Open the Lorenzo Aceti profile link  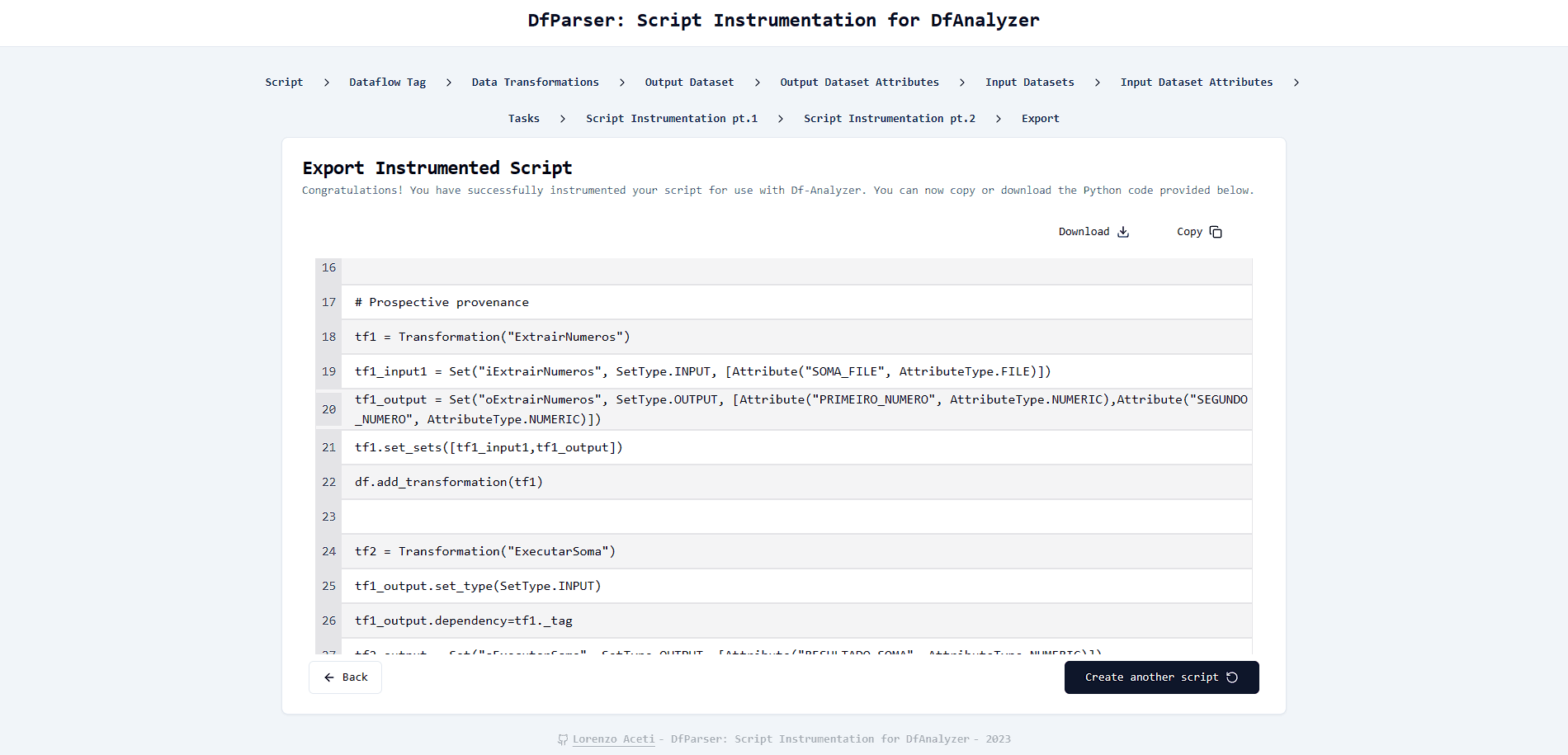coord(613,738)
